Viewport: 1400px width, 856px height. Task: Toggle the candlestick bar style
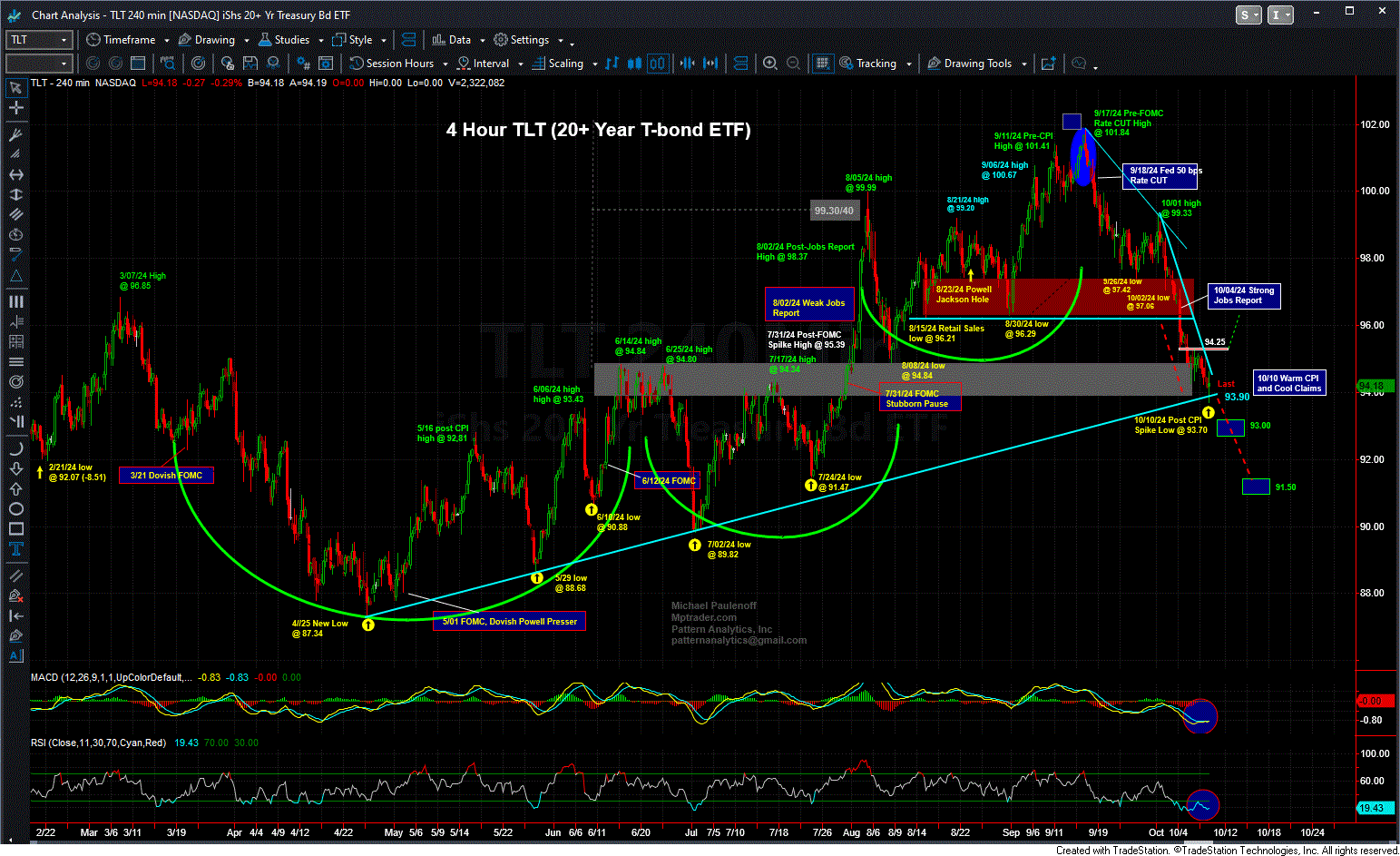(634, 63)
